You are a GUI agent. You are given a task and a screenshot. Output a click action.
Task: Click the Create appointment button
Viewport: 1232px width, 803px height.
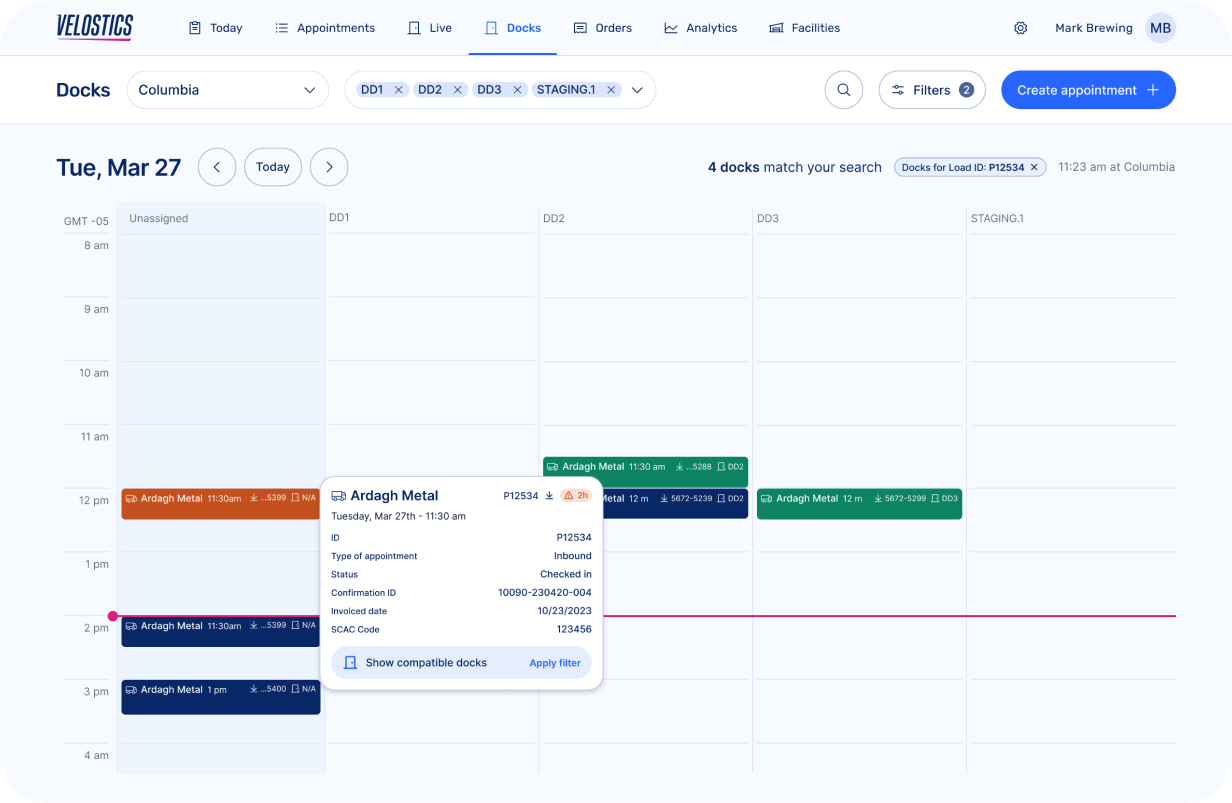1088,89
